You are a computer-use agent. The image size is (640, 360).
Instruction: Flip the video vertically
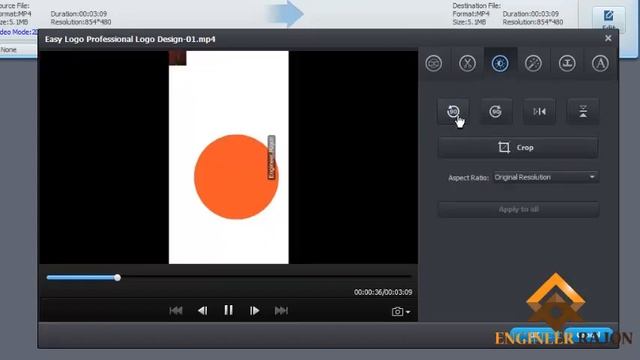click(583, 111)
